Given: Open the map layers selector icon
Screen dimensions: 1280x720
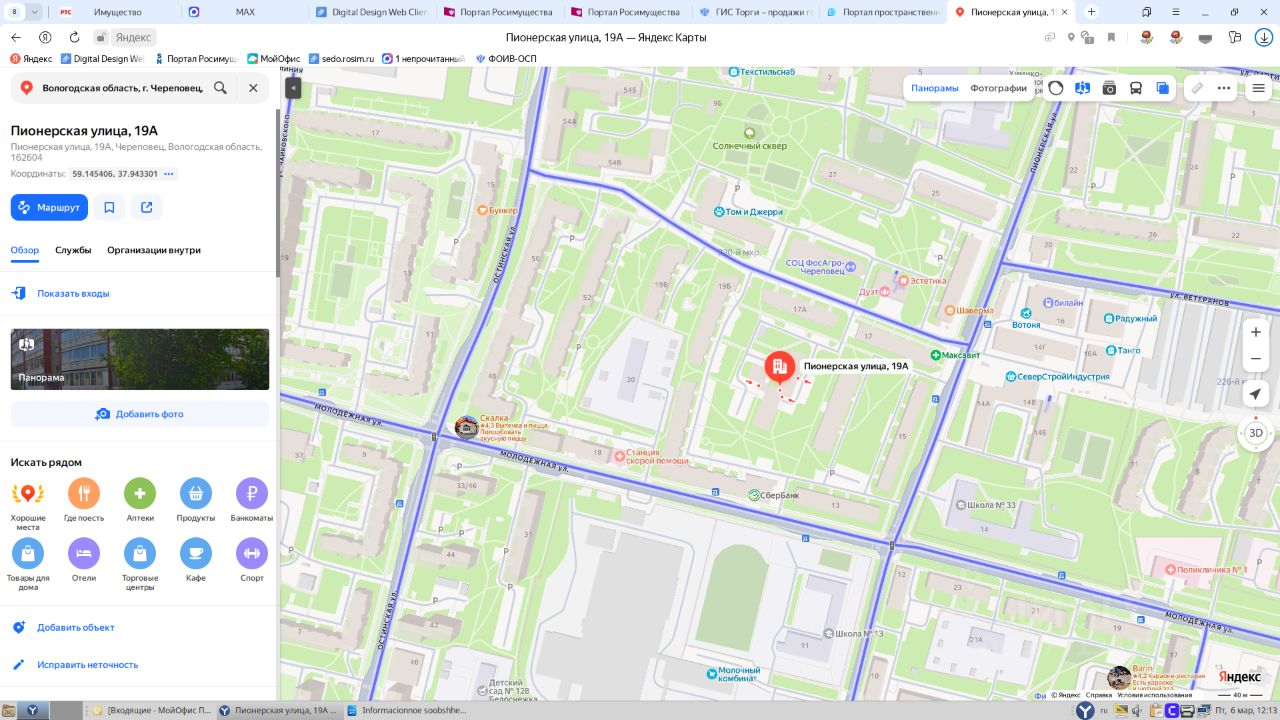Looking at the screenshot, I should point(1162,88).
